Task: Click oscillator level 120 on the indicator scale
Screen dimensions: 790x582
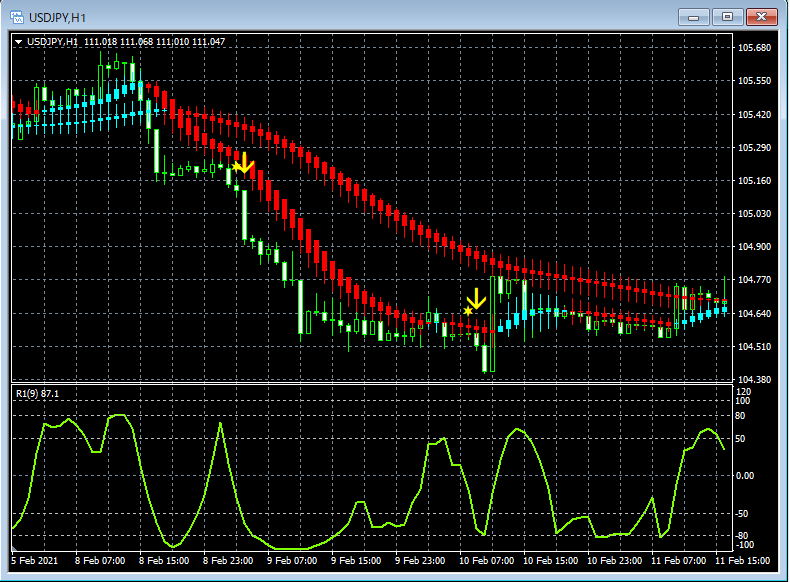Action: point(743,392)
